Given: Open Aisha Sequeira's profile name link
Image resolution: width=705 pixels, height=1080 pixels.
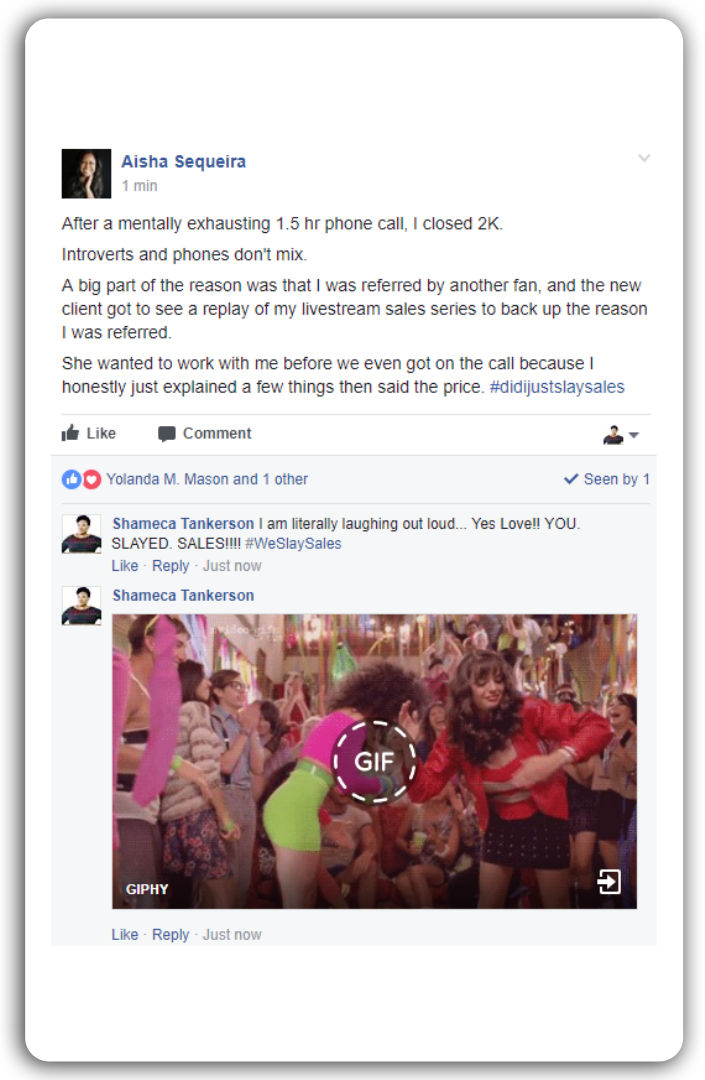Looking at the screenshot, I should tap(183, 161).
